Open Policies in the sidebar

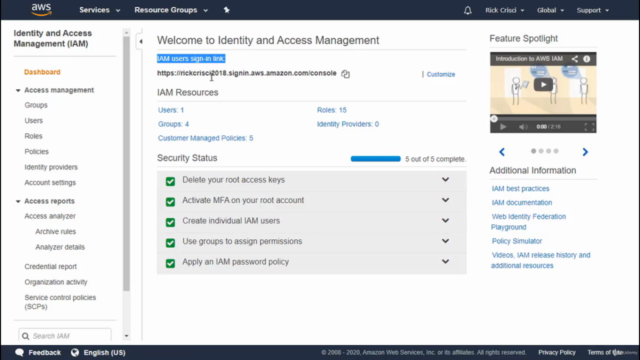36,151
